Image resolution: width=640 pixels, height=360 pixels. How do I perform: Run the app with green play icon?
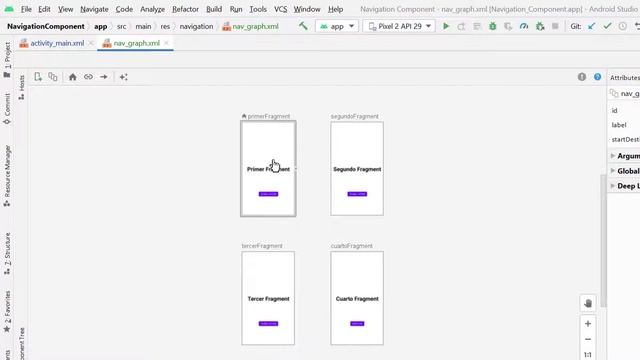[x=446, y=26]
